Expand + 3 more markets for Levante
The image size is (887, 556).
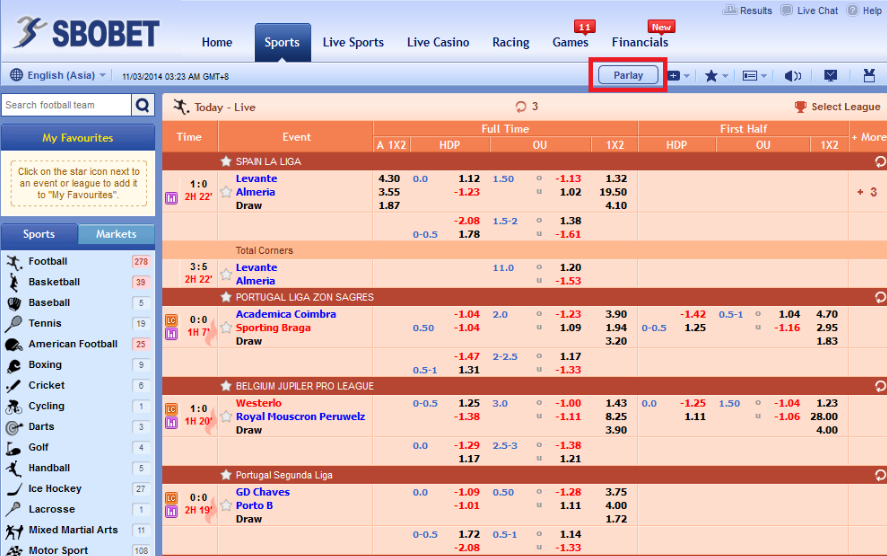867,192
